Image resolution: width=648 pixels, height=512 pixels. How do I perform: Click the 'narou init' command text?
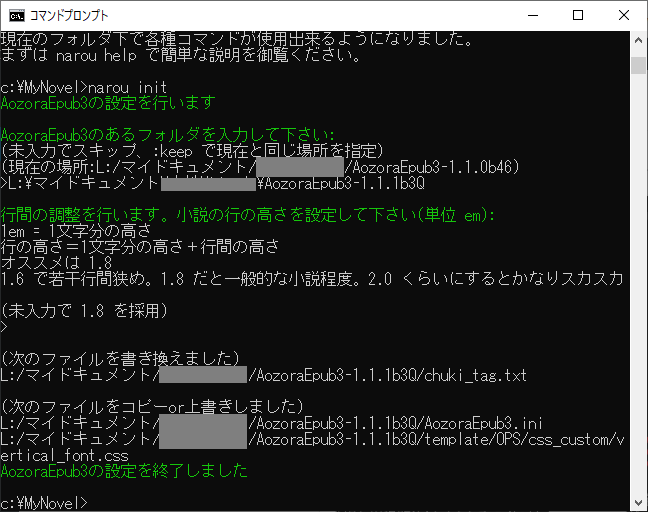tap(127, 88)
